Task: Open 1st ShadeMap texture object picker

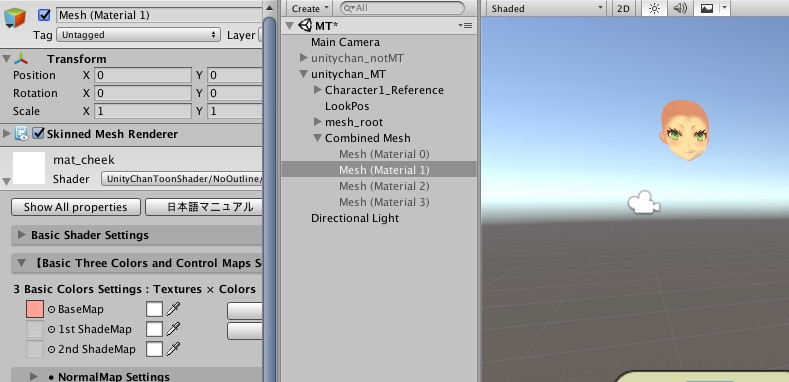Action: coord(51,330)
